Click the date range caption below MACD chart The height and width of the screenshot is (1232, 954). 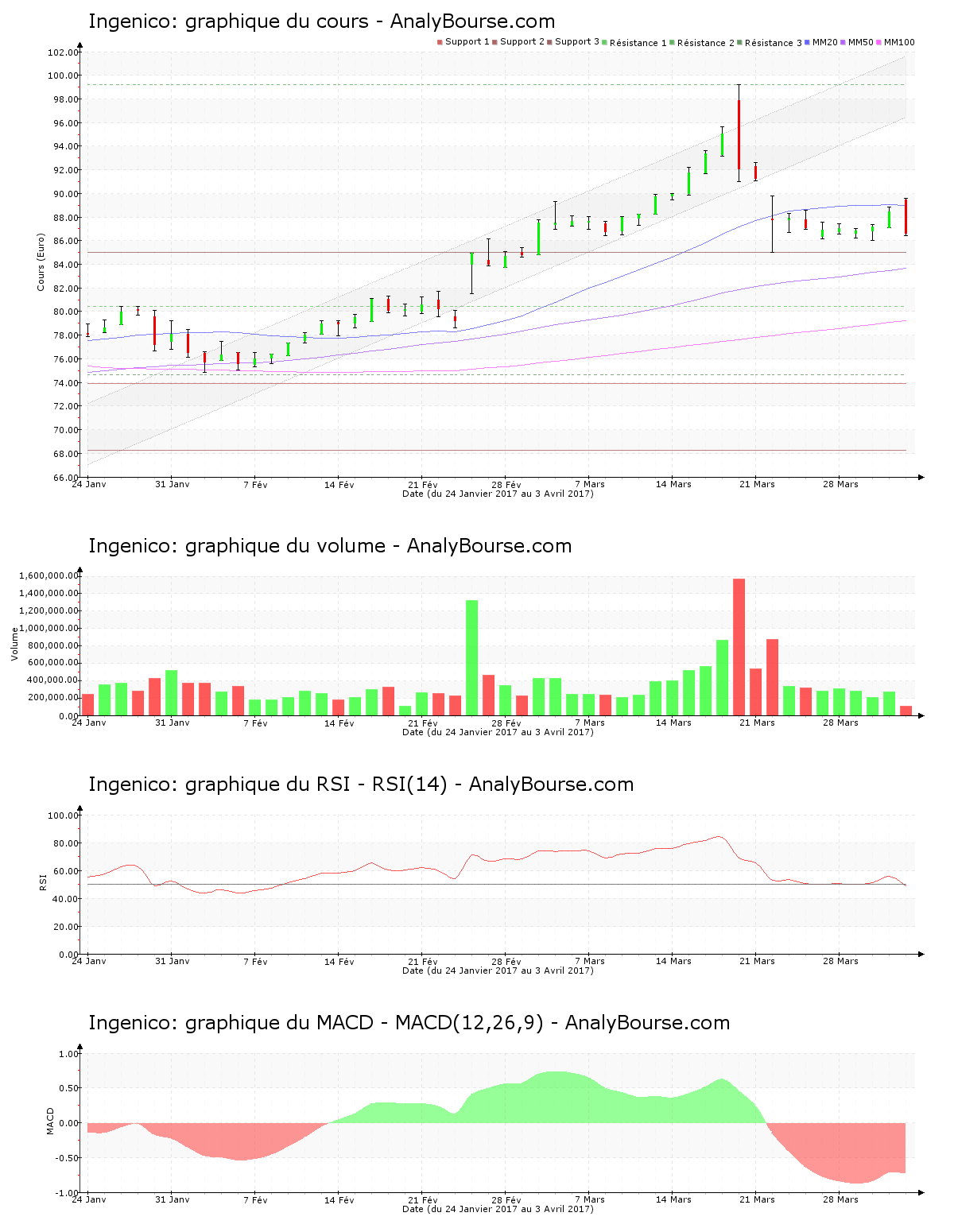tap(498, 1209)
